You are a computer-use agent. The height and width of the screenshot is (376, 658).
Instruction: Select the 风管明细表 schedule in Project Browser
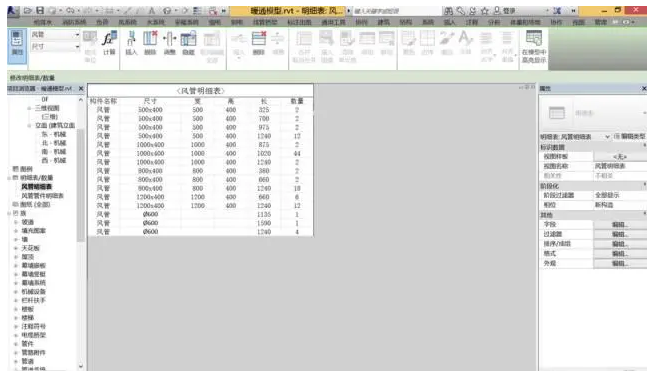tap(37, 187)
